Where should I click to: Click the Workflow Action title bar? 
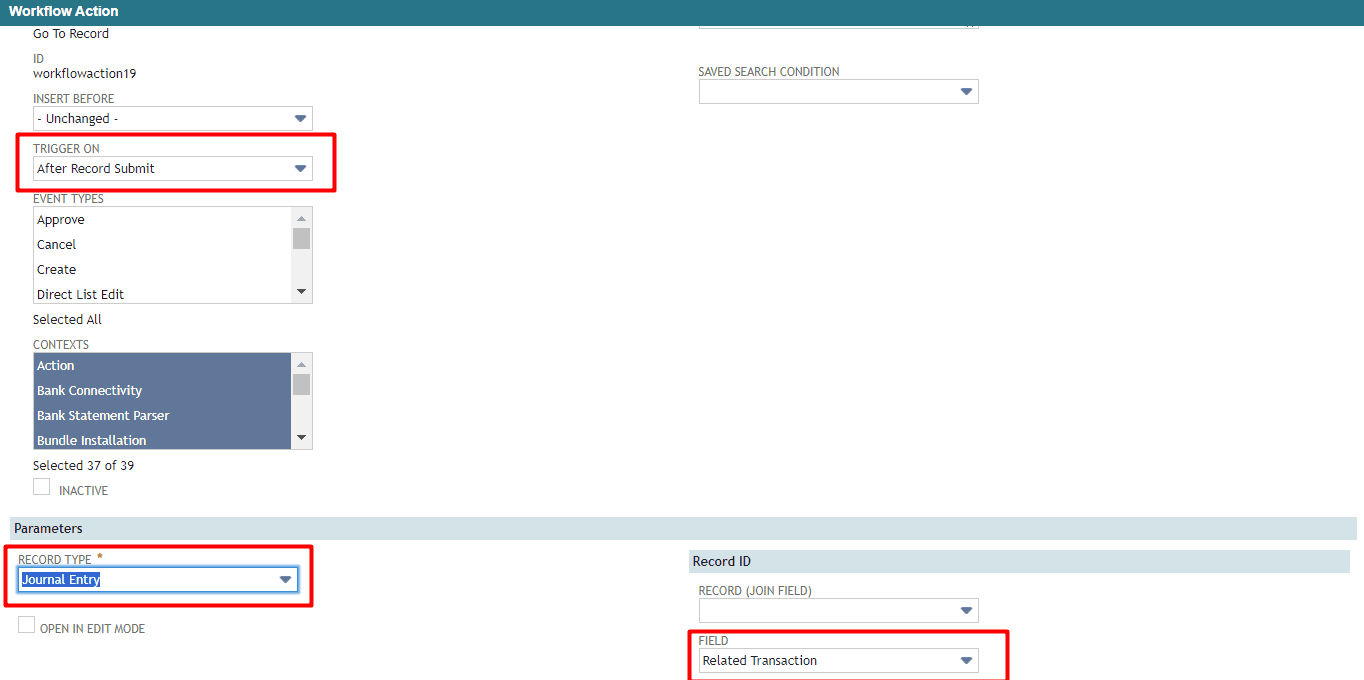tap(682, 12)
